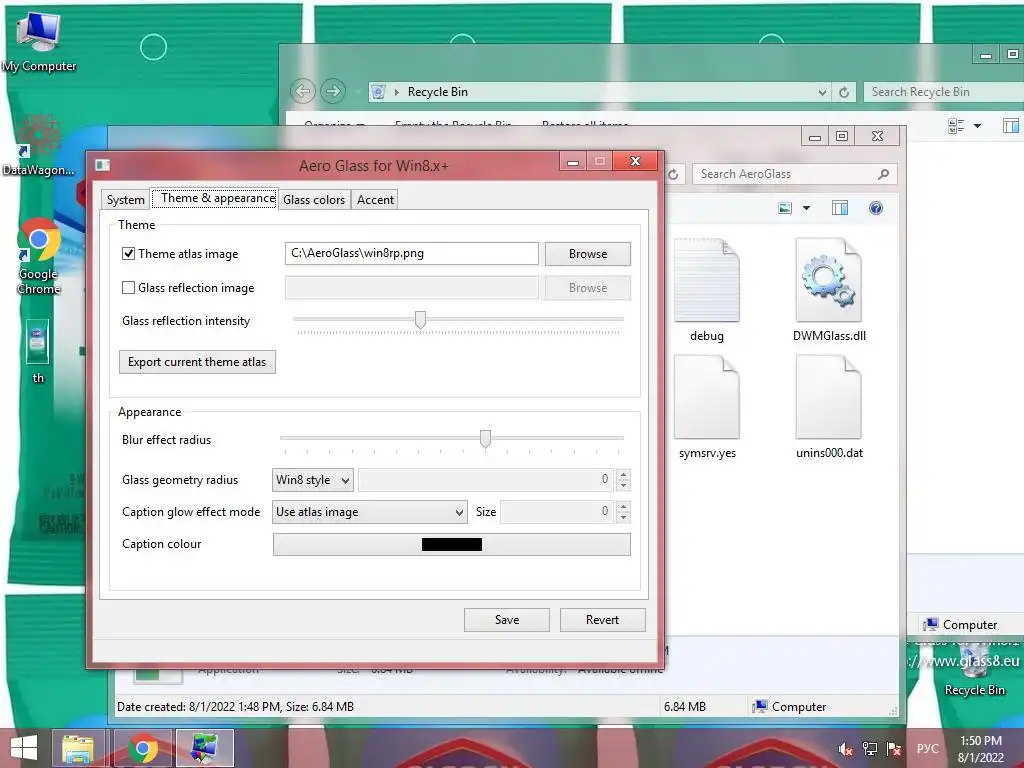Adjust Blur effect radius slider
Viewport: 1024px width, 768px height.
485,438
